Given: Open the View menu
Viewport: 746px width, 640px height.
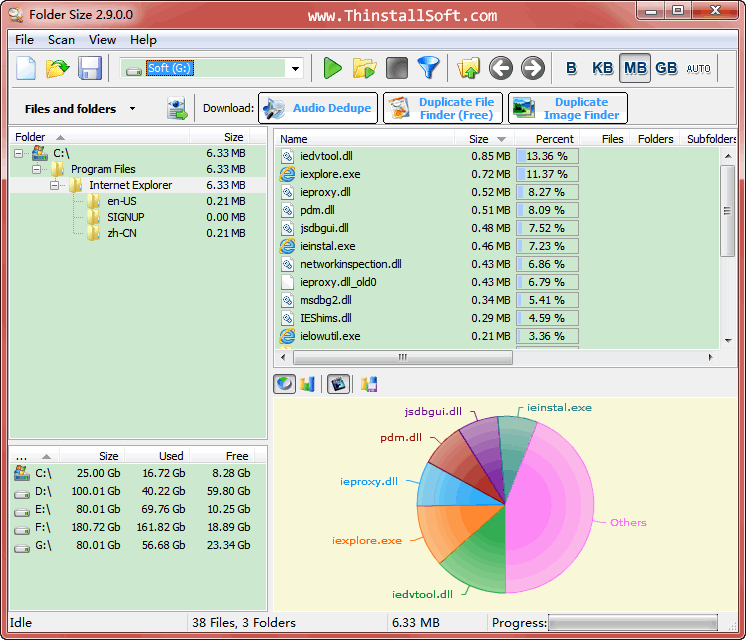Looking at the screenshot, I should [102, 39].
